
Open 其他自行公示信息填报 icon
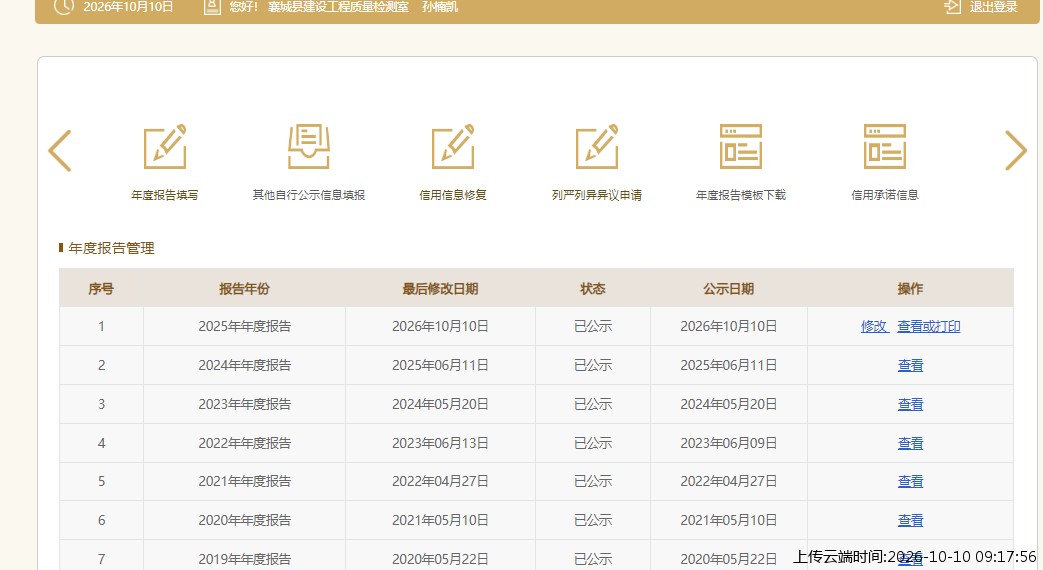click(x=309, y=146)
